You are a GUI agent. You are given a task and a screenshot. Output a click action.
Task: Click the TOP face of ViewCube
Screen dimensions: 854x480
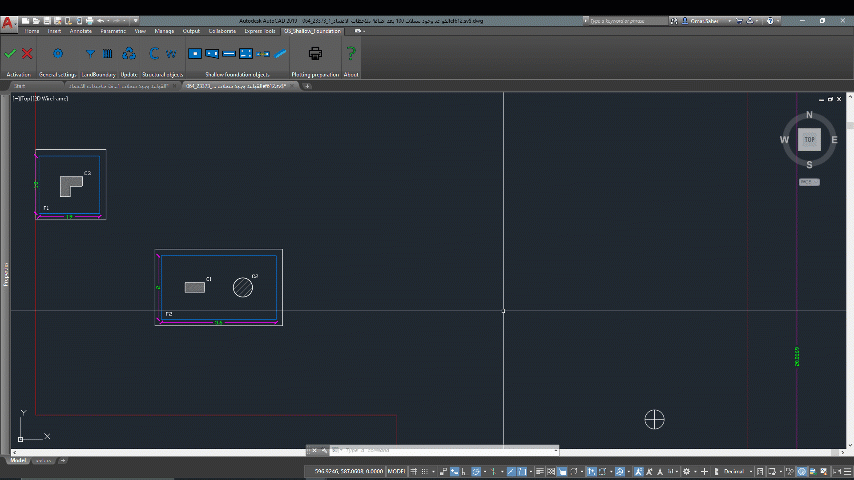point(809,140)
